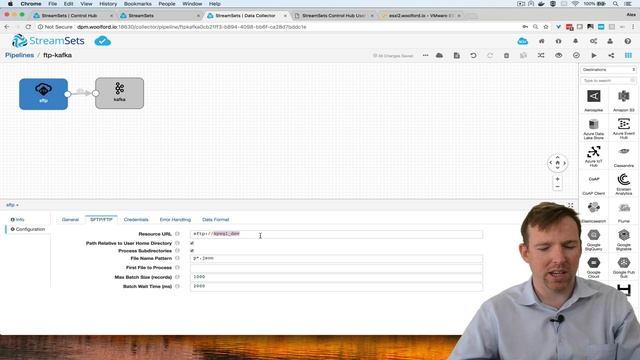
Task: Open the History menu in menu bar
Action: click(x=108, y=4)
